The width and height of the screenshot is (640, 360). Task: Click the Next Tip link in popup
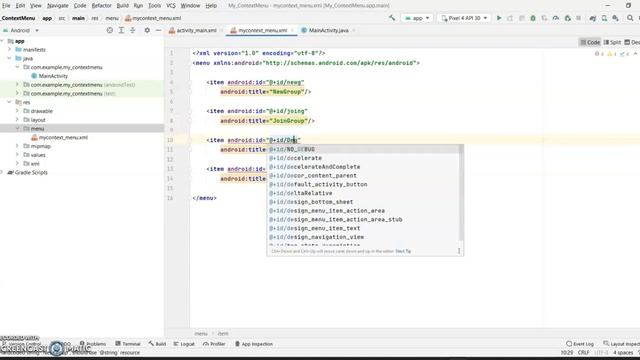point(403,251)
